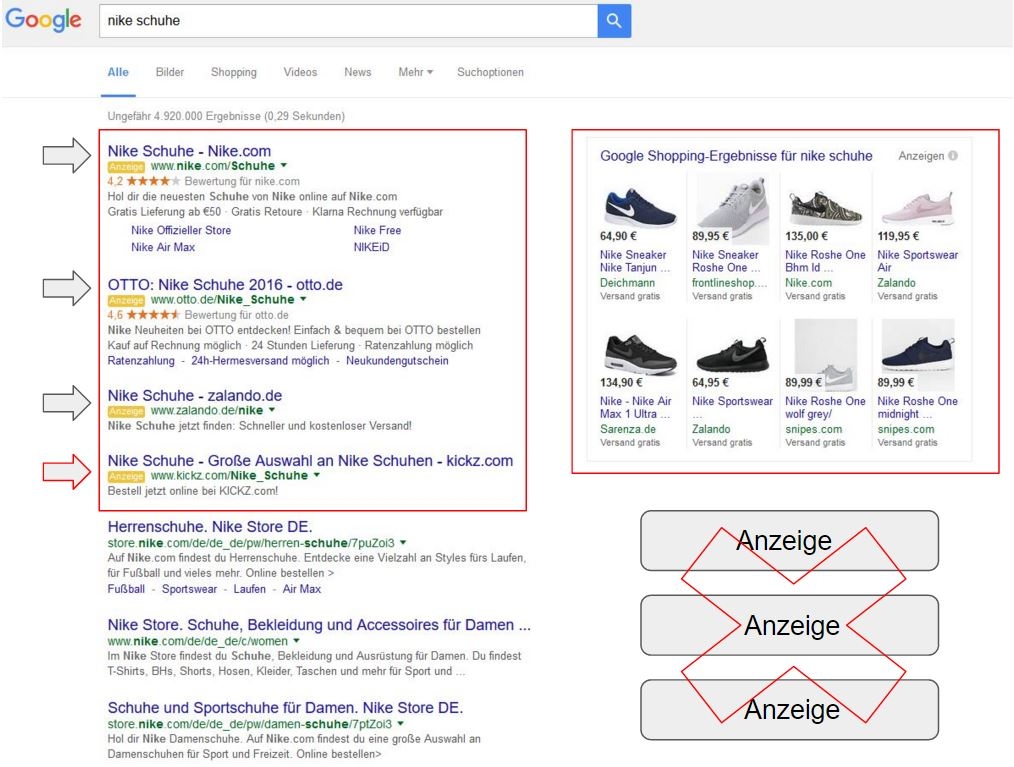Open the Laufen sitelink
This screenshot has height=767, width=1014.
pos(250,589)
